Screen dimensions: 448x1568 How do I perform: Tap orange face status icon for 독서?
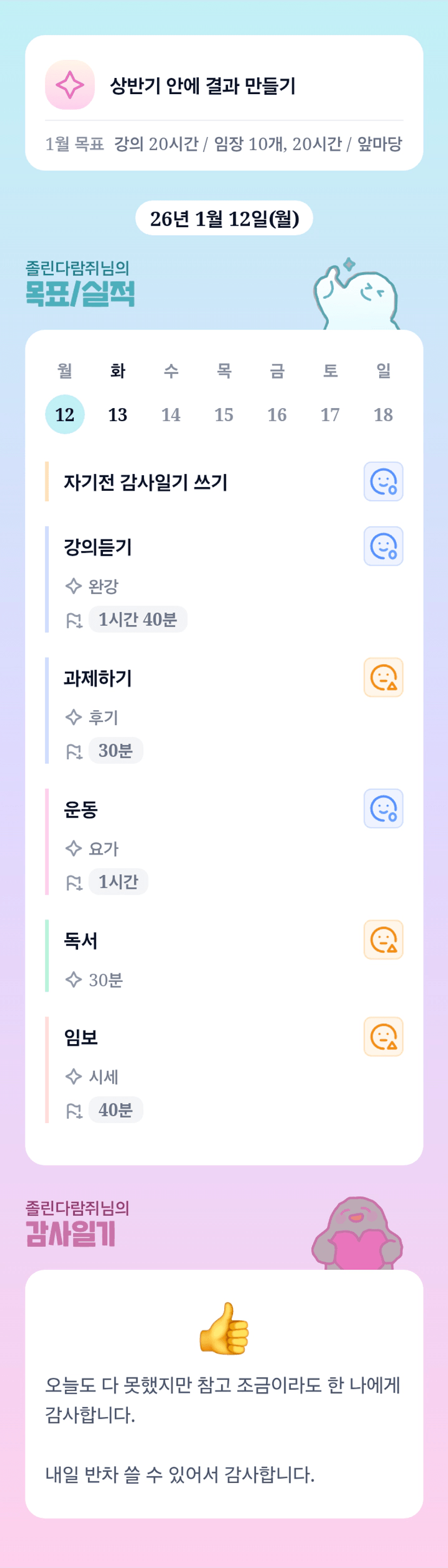pos(383,939)
